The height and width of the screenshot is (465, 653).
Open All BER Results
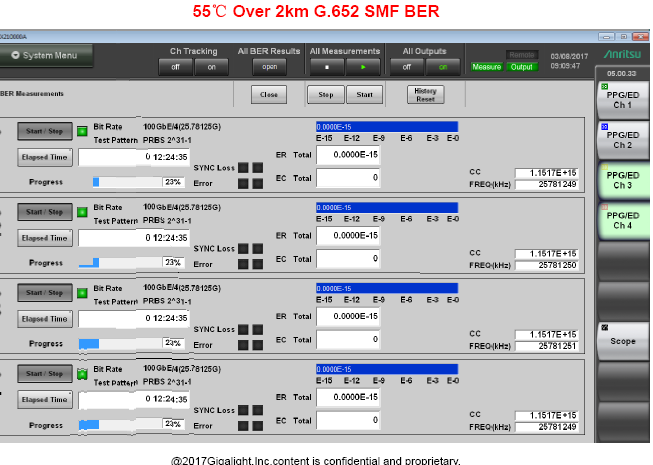269,67
